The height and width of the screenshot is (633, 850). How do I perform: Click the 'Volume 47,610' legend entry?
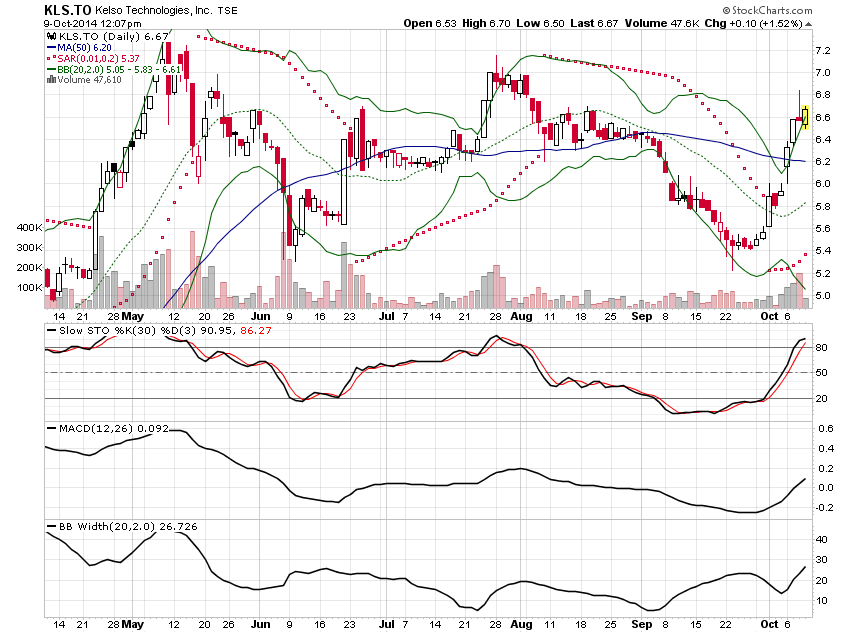tap(84, 80)
